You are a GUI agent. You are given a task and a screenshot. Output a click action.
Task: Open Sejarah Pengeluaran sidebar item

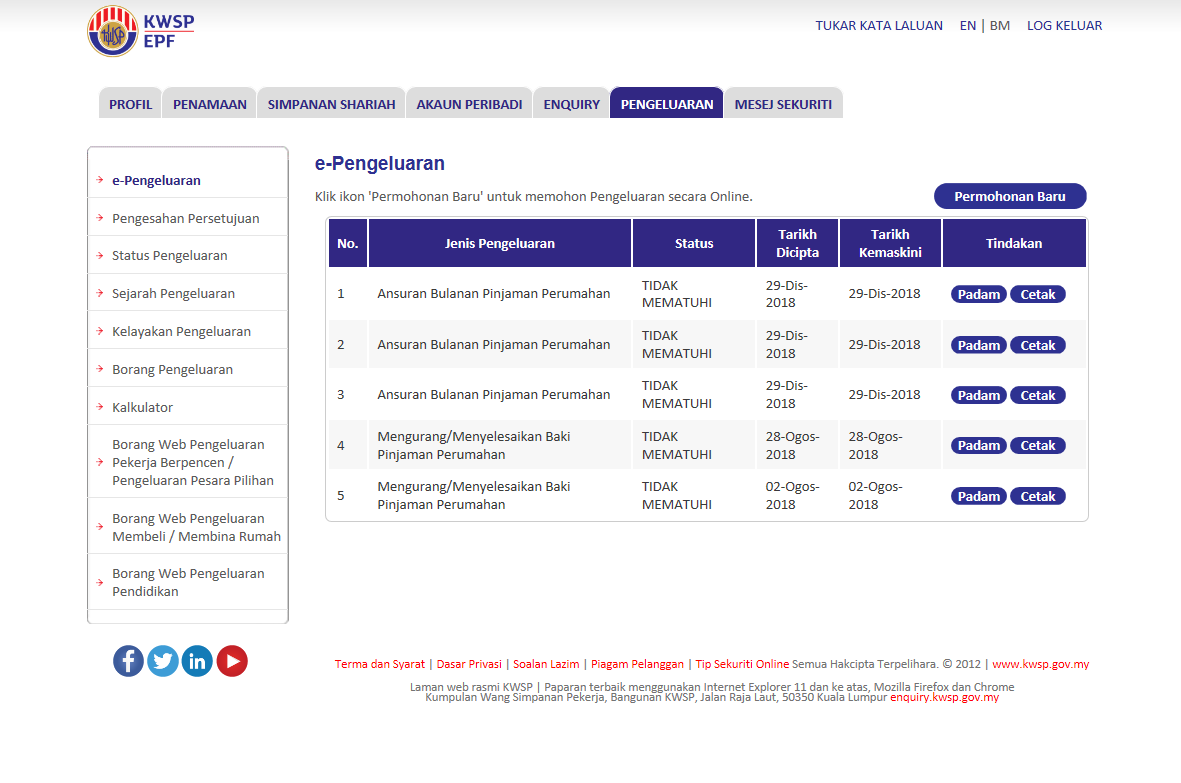click(173, 294)
